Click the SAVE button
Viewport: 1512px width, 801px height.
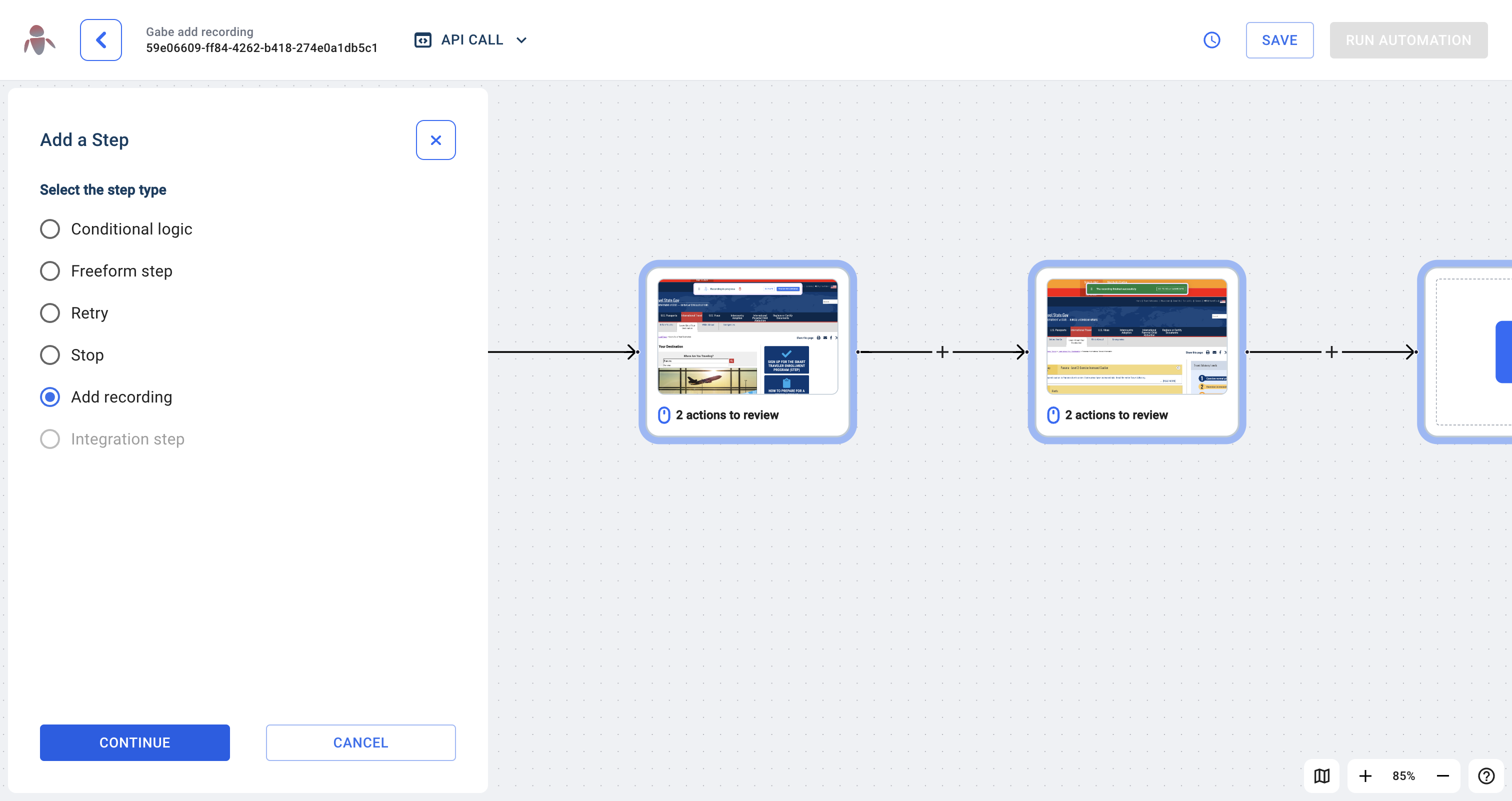click(1279, 40)
